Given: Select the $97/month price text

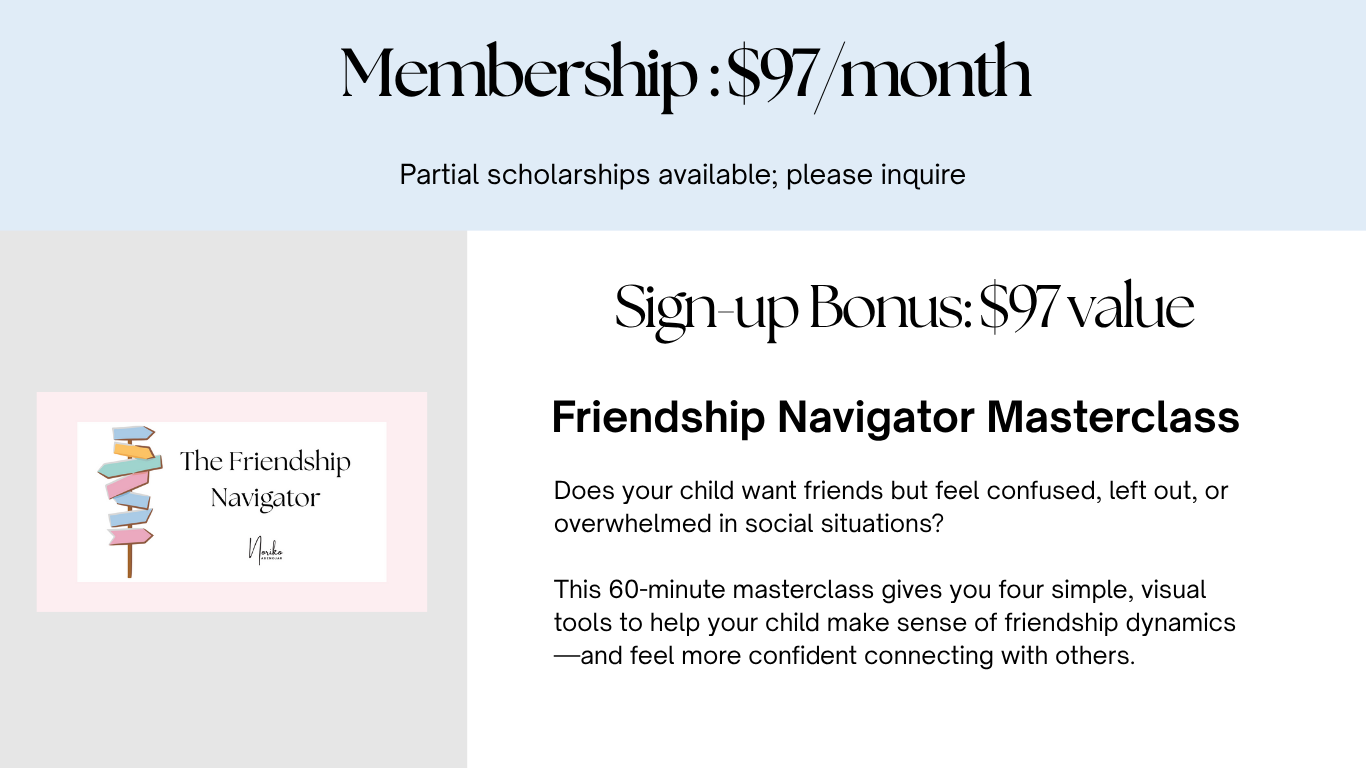Looking at the screenshot, I should (x=879, y=75).
